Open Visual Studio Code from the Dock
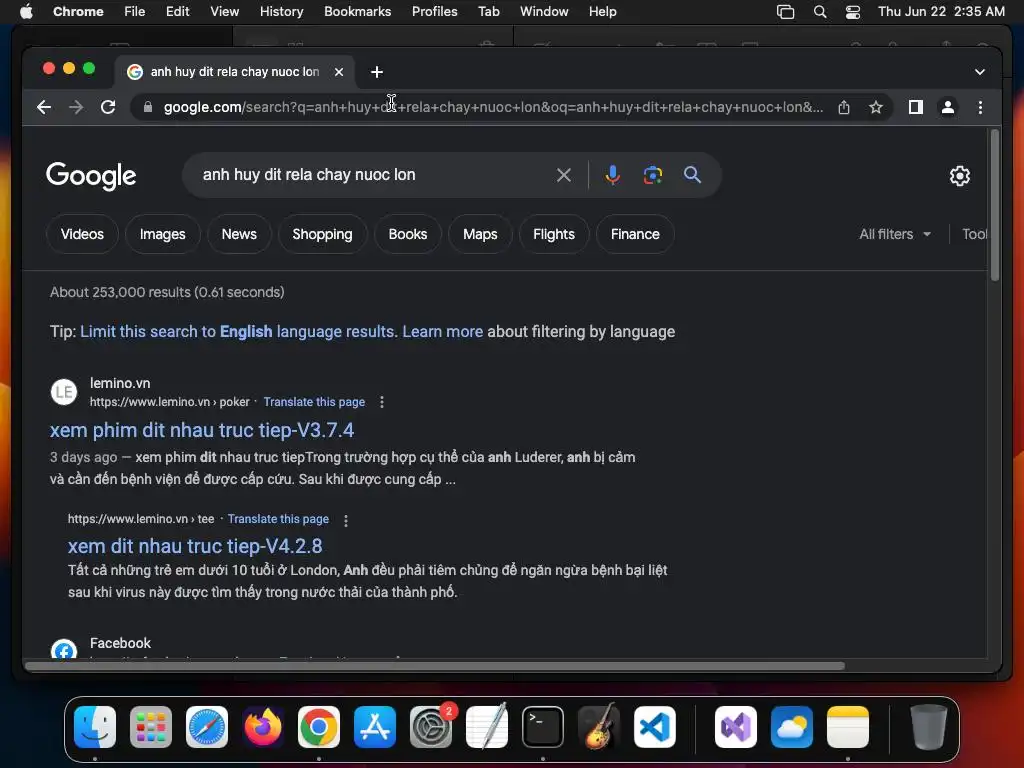The height and width of the screenshot is (768, 1024). pos(654,727)
